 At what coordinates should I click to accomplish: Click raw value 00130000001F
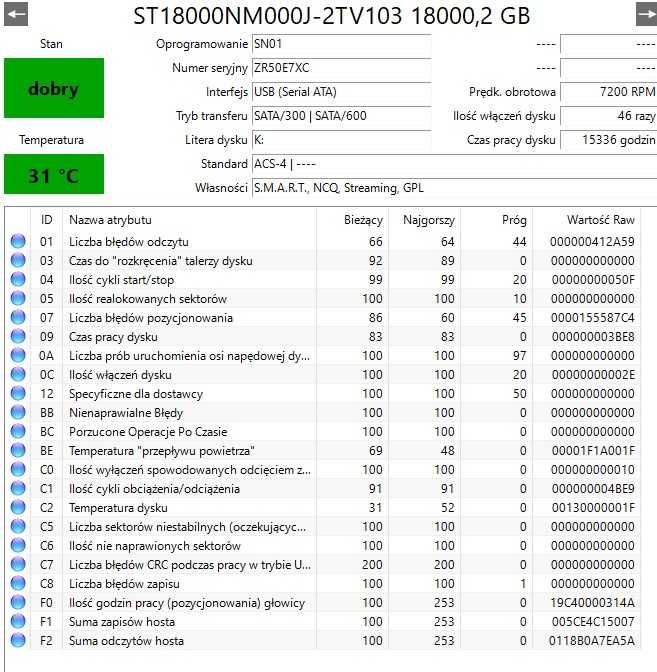[x=593, y=508]
